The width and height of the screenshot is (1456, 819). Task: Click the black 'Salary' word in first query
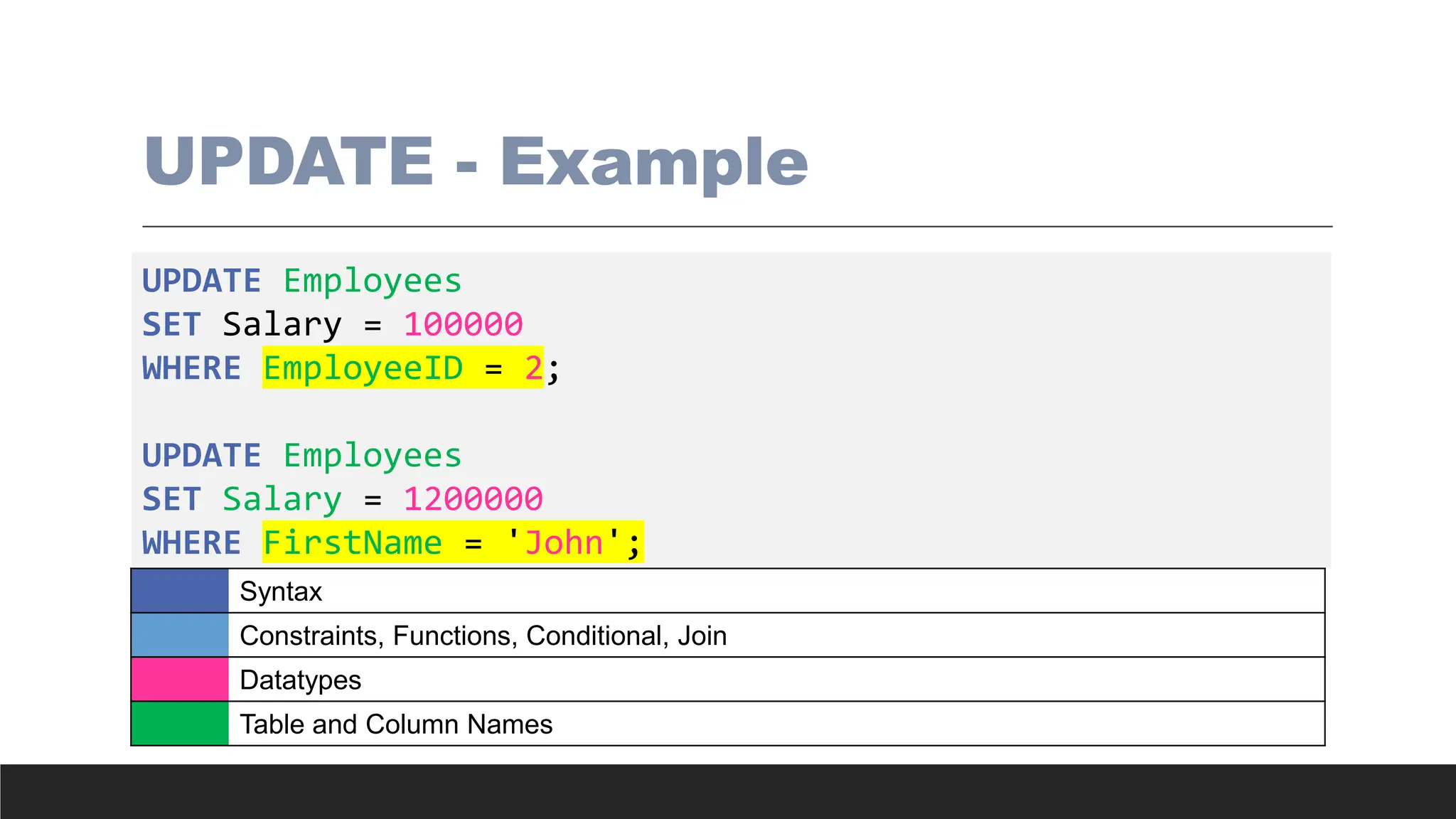pyautogui.click(x=282, y=326)
